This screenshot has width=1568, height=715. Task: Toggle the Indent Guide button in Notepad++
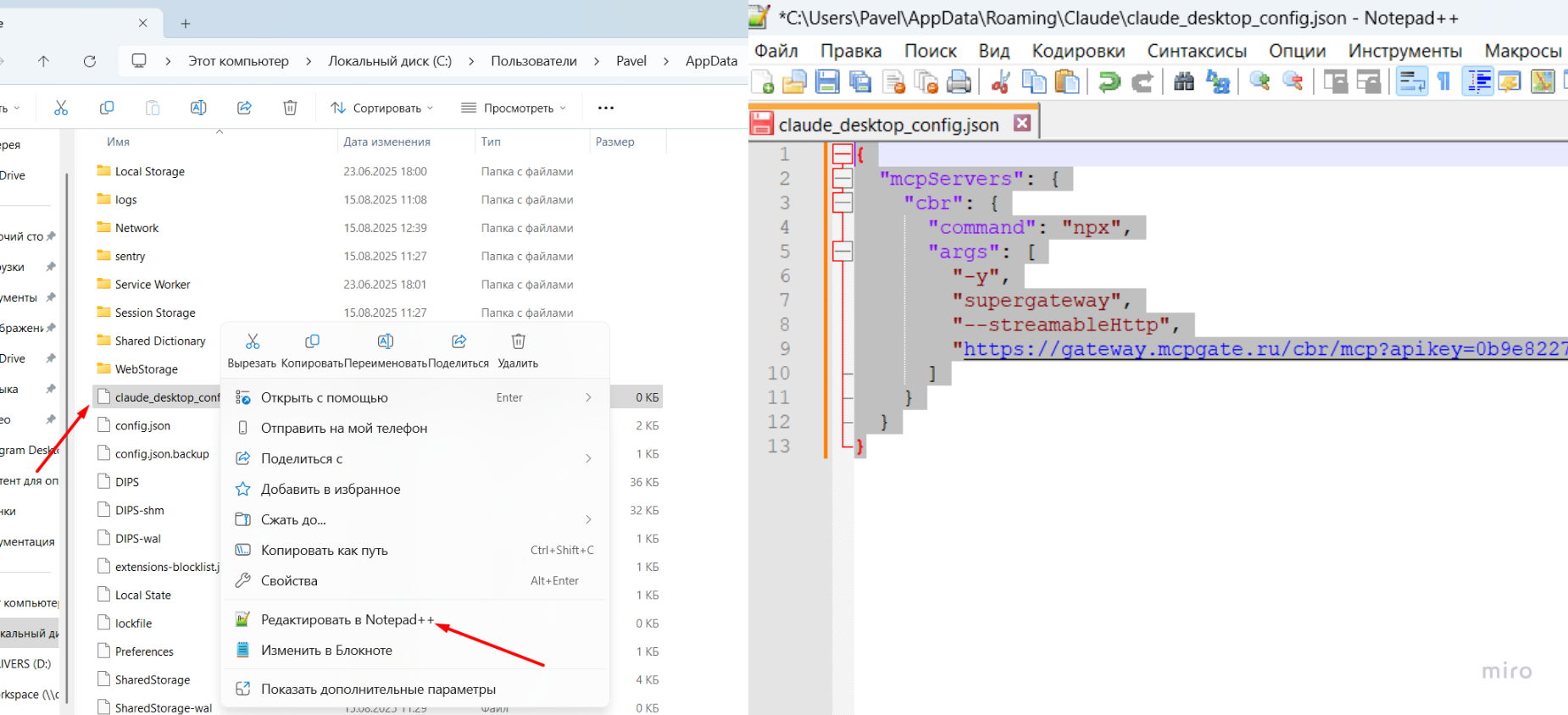coord(1477,82)
